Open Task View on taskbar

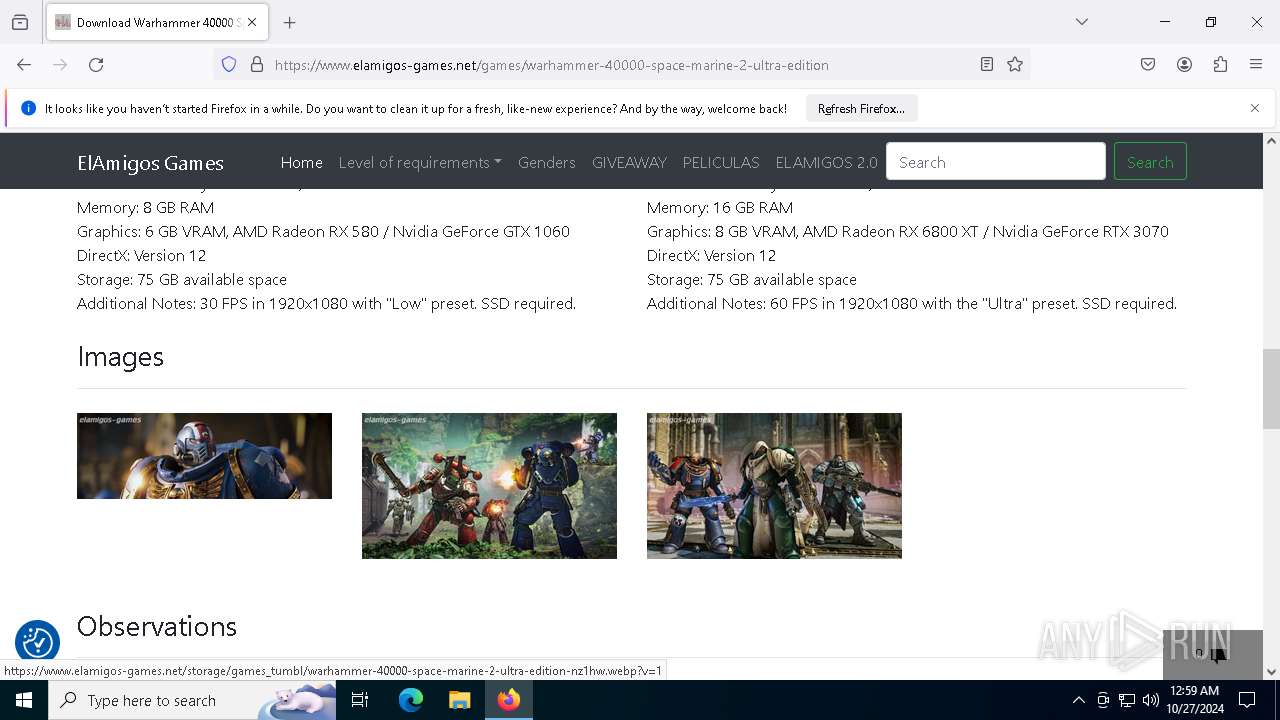coord(360,700)
